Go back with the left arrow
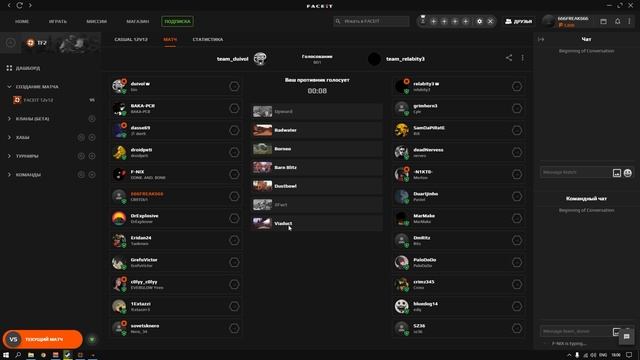Viewport: 640px width, 360px height. click(9, 5)
